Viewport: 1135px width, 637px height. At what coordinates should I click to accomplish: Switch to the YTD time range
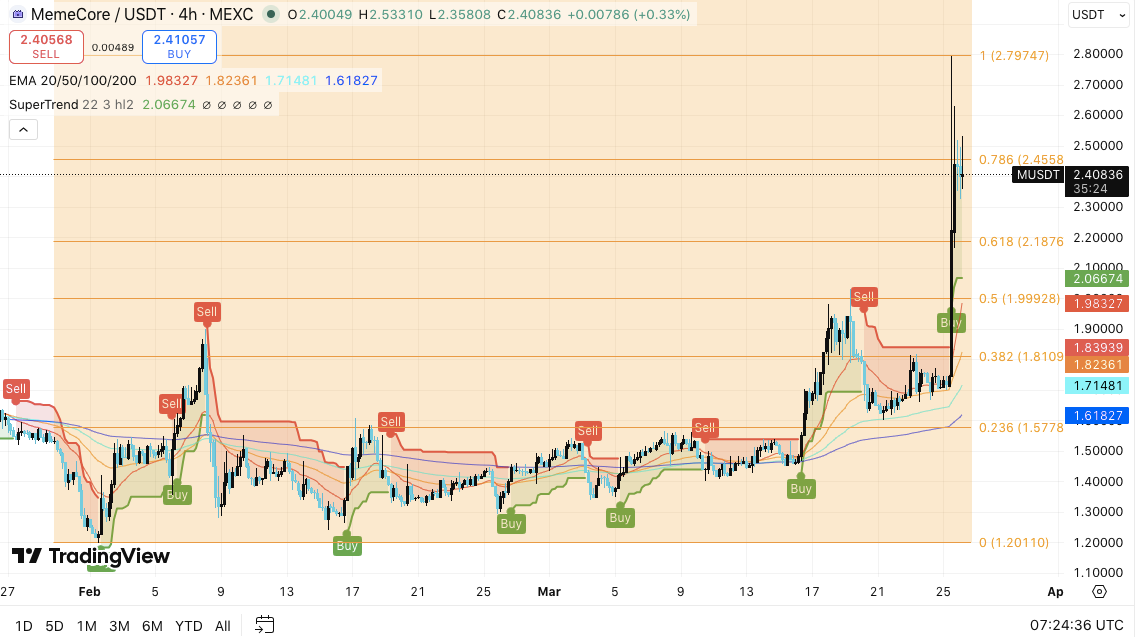point(189,626)
